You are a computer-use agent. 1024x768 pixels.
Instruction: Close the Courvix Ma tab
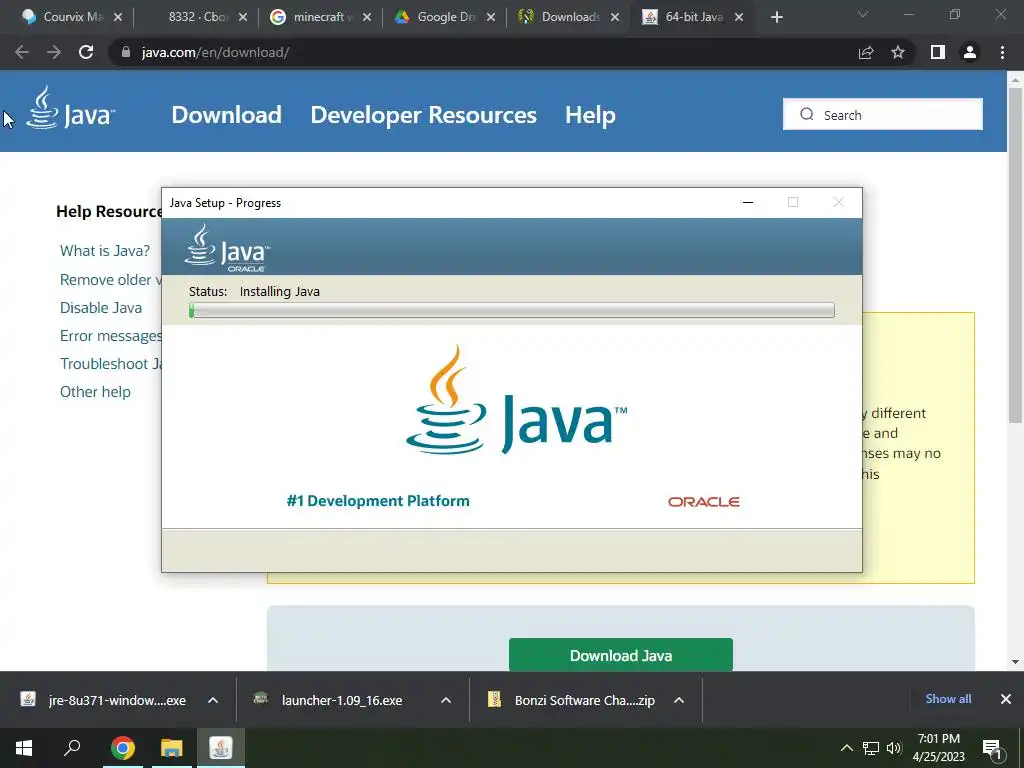coord(118,18)
